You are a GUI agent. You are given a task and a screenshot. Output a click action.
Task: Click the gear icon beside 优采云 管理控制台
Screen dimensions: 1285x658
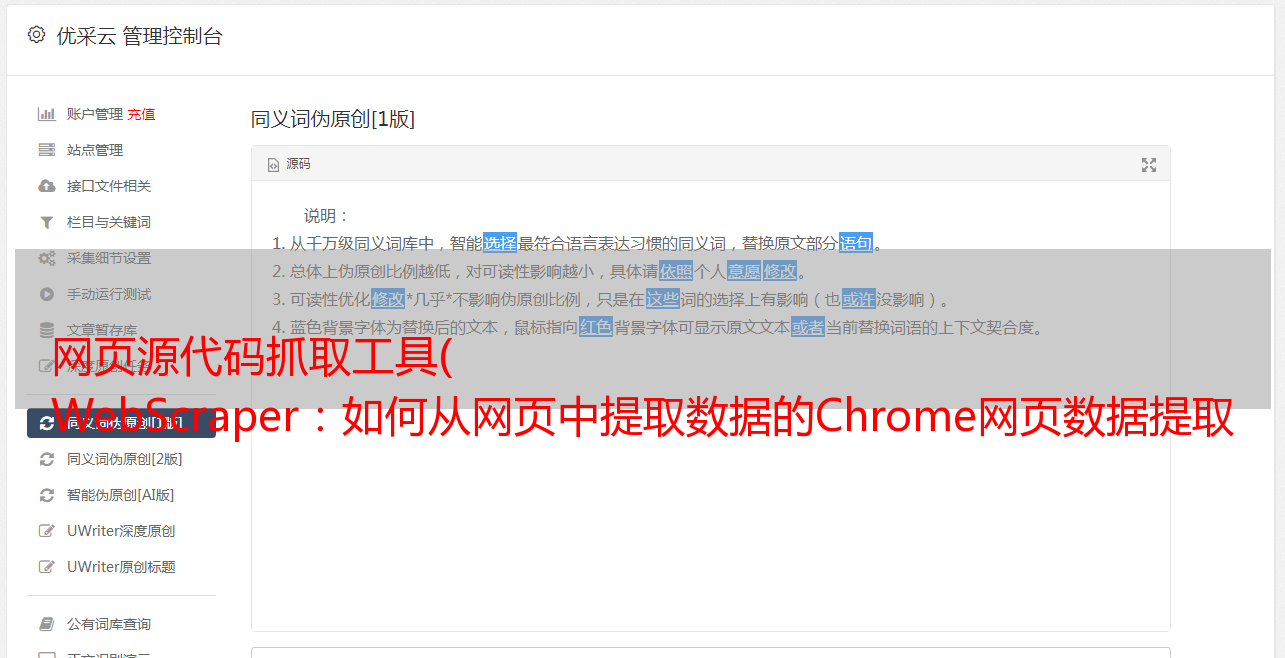pos(36,35)
